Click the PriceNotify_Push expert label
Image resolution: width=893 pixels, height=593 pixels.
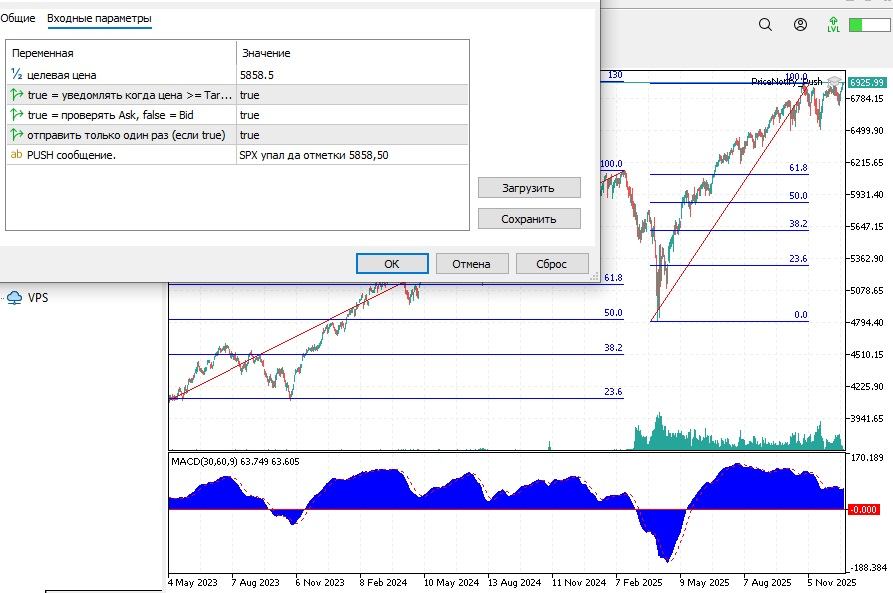[x=787, y=81]
